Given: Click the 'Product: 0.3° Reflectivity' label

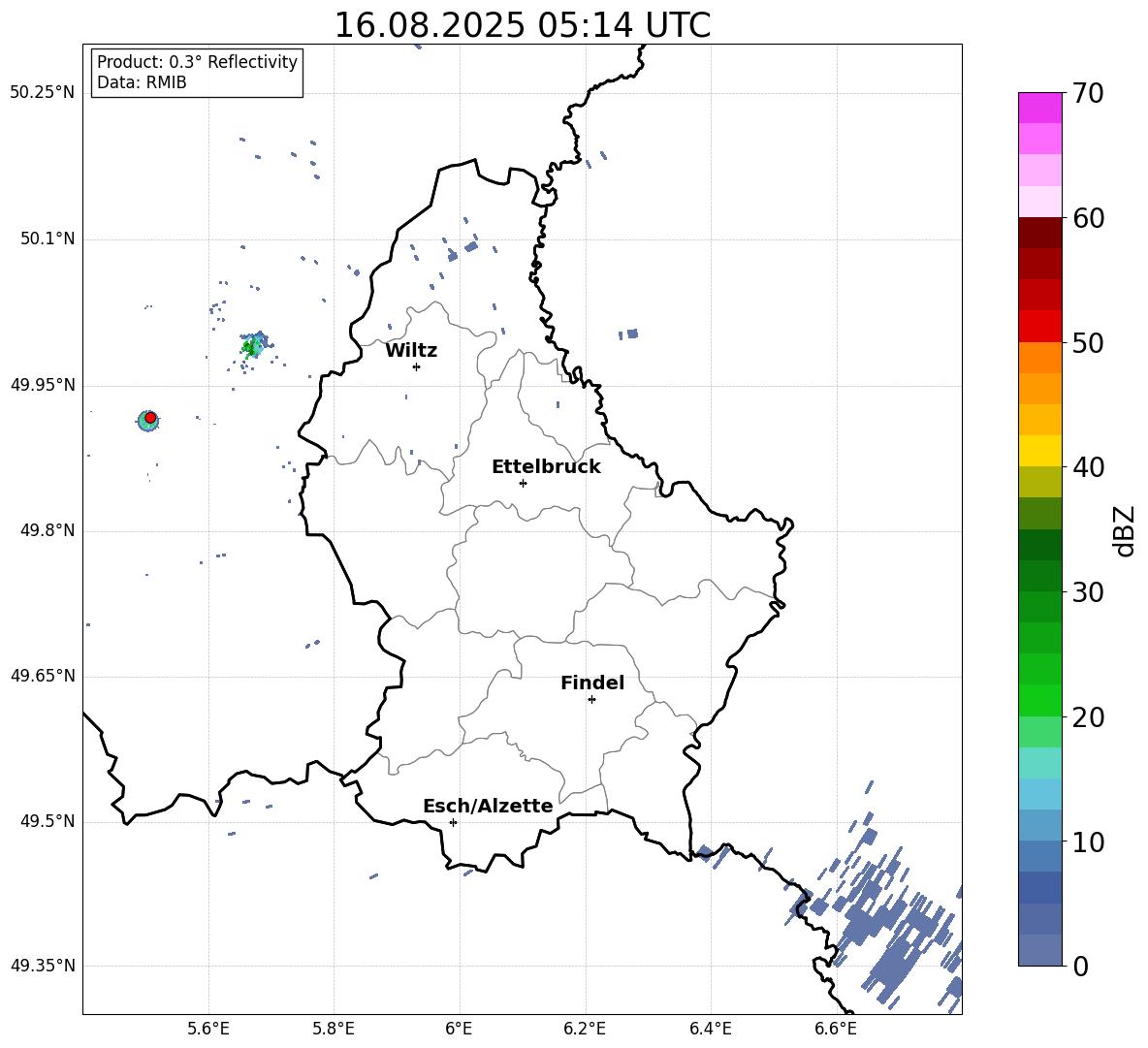Looking at the screenshot, I should coord(197,61).
